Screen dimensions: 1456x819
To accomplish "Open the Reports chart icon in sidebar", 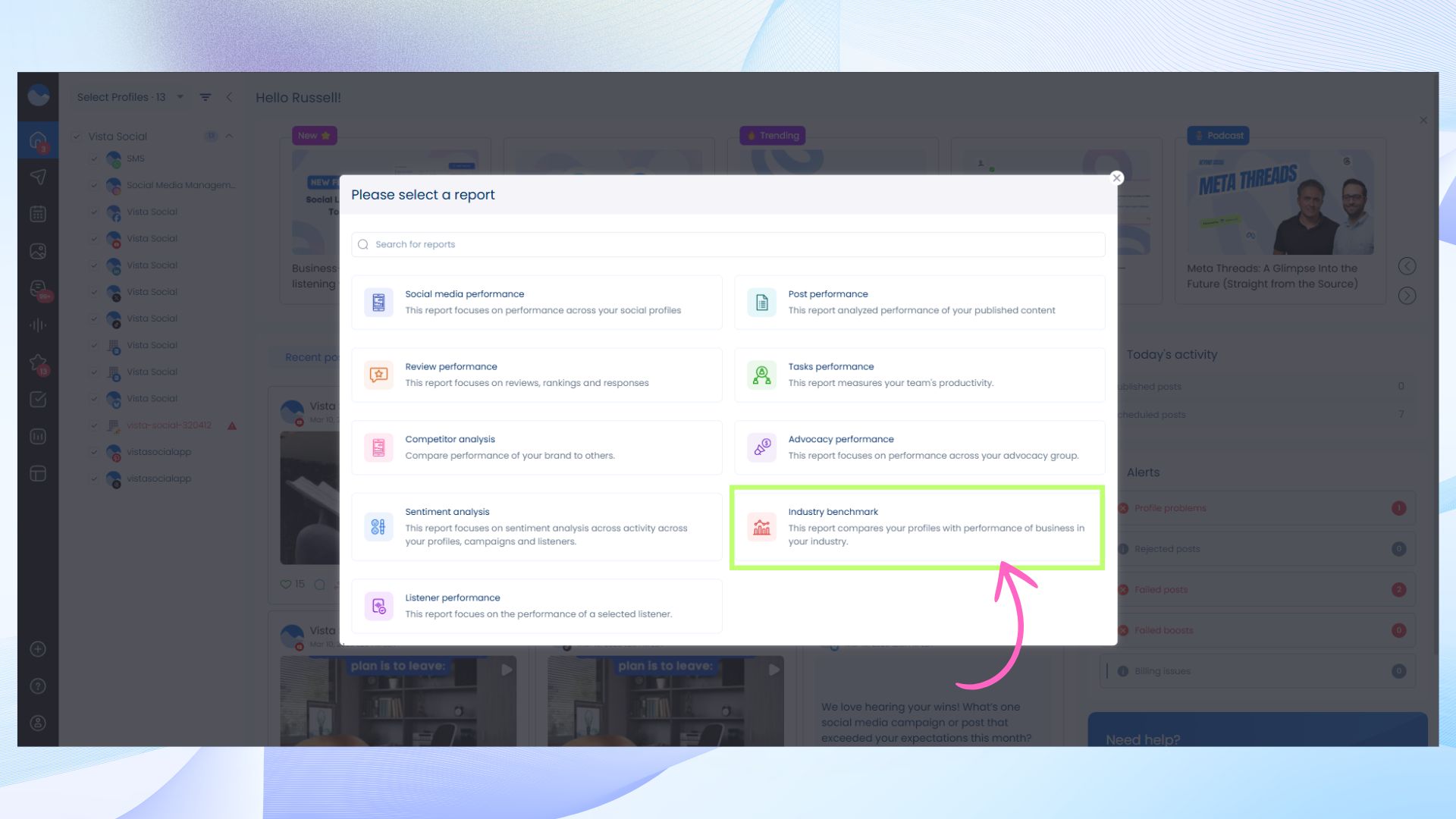I will (x=38, y=437).
